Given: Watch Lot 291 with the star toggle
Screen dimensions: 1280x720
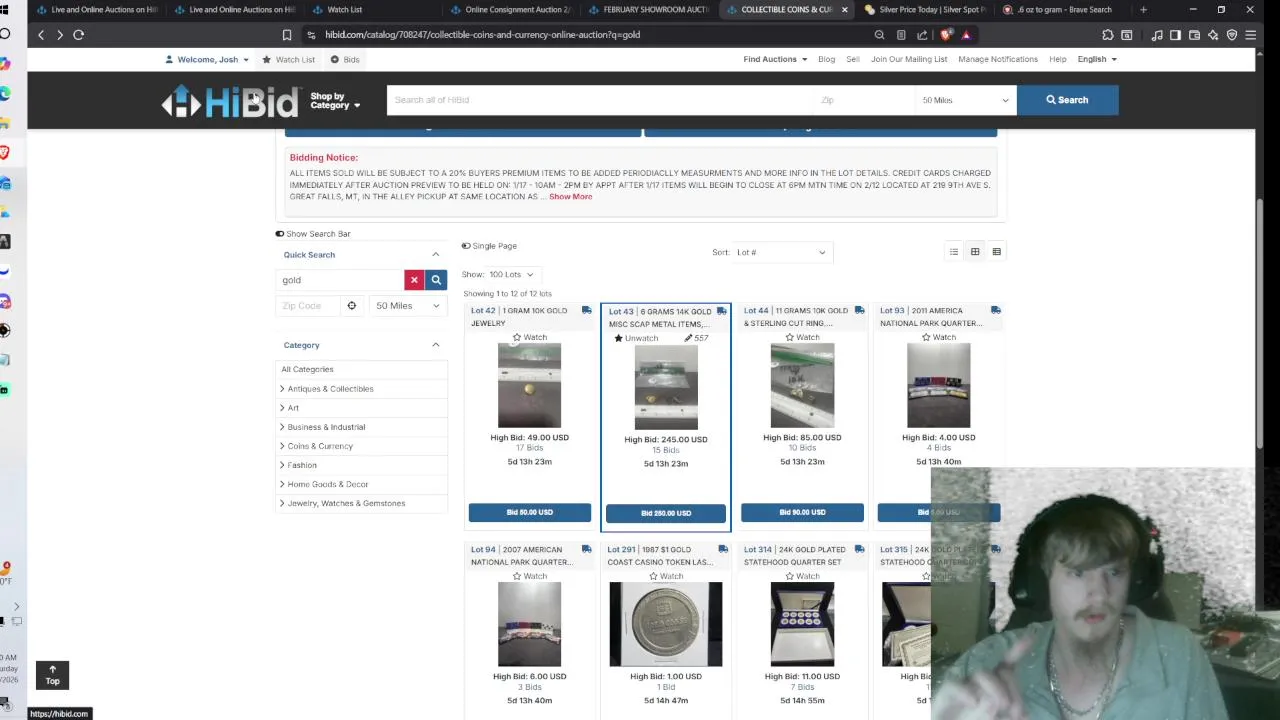Looking at the screenshot, I should coord(666,576).
